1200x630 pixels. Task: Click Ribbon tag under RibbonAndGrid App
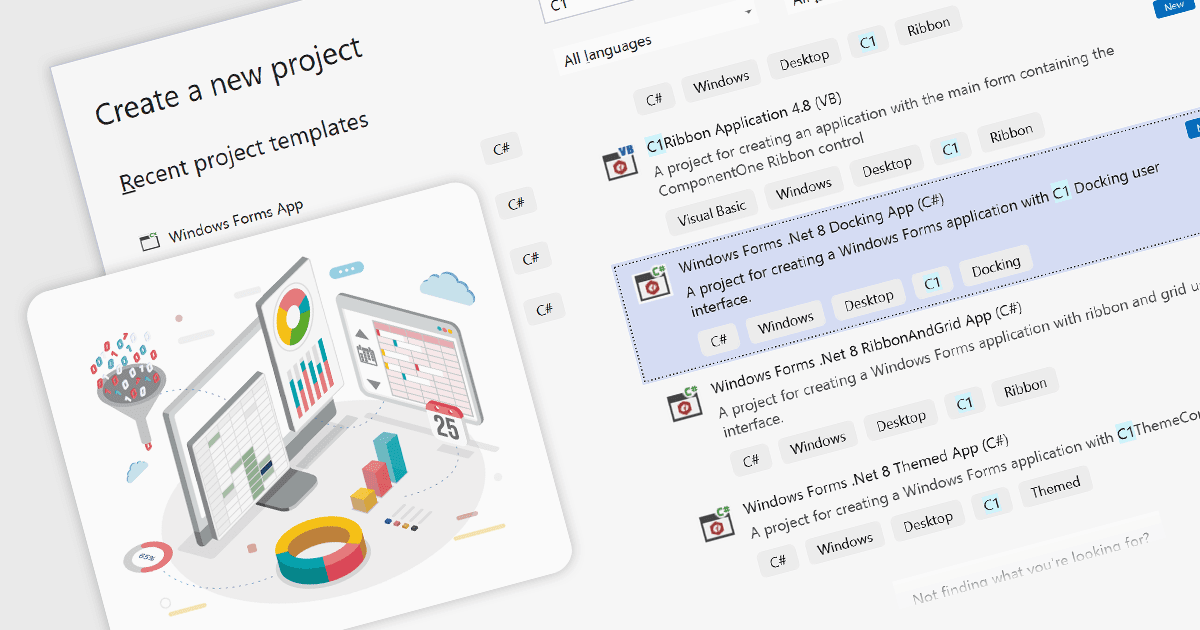coord(1025,387)
